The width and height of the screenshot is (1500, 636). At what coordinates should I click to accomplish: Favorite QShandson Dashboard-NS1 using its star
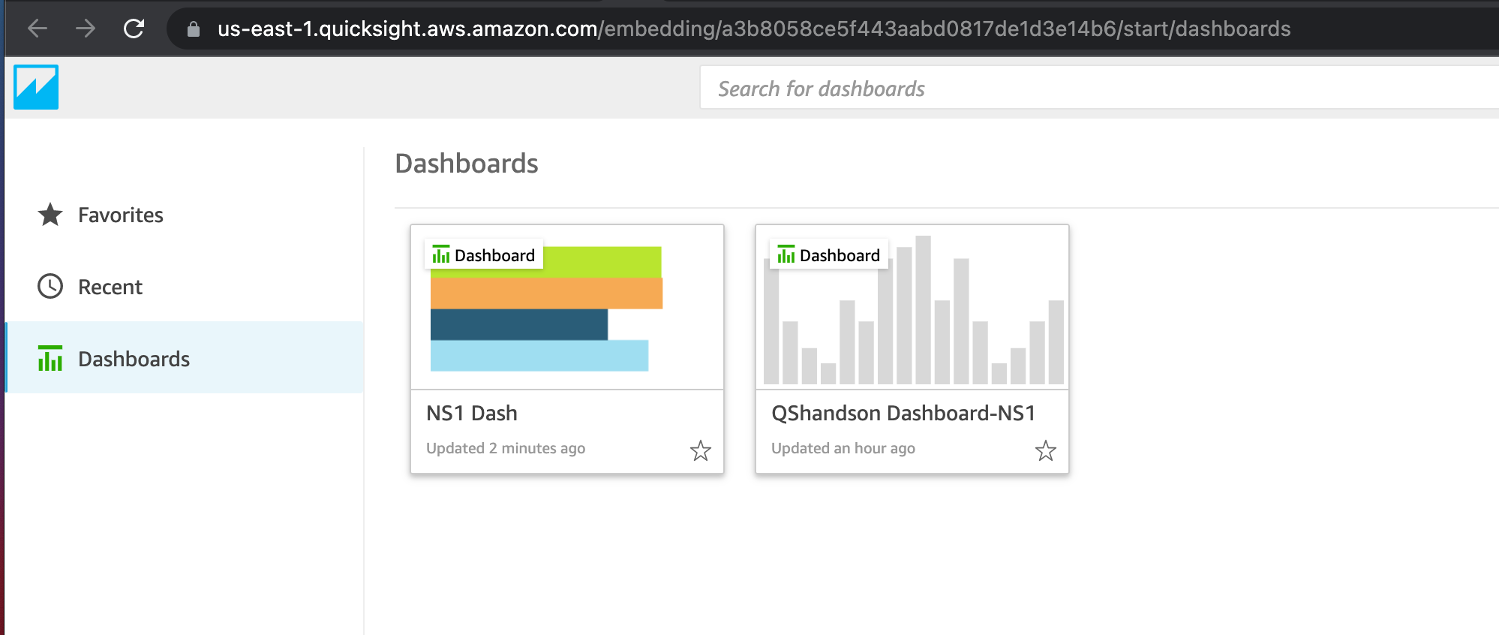1046,451
